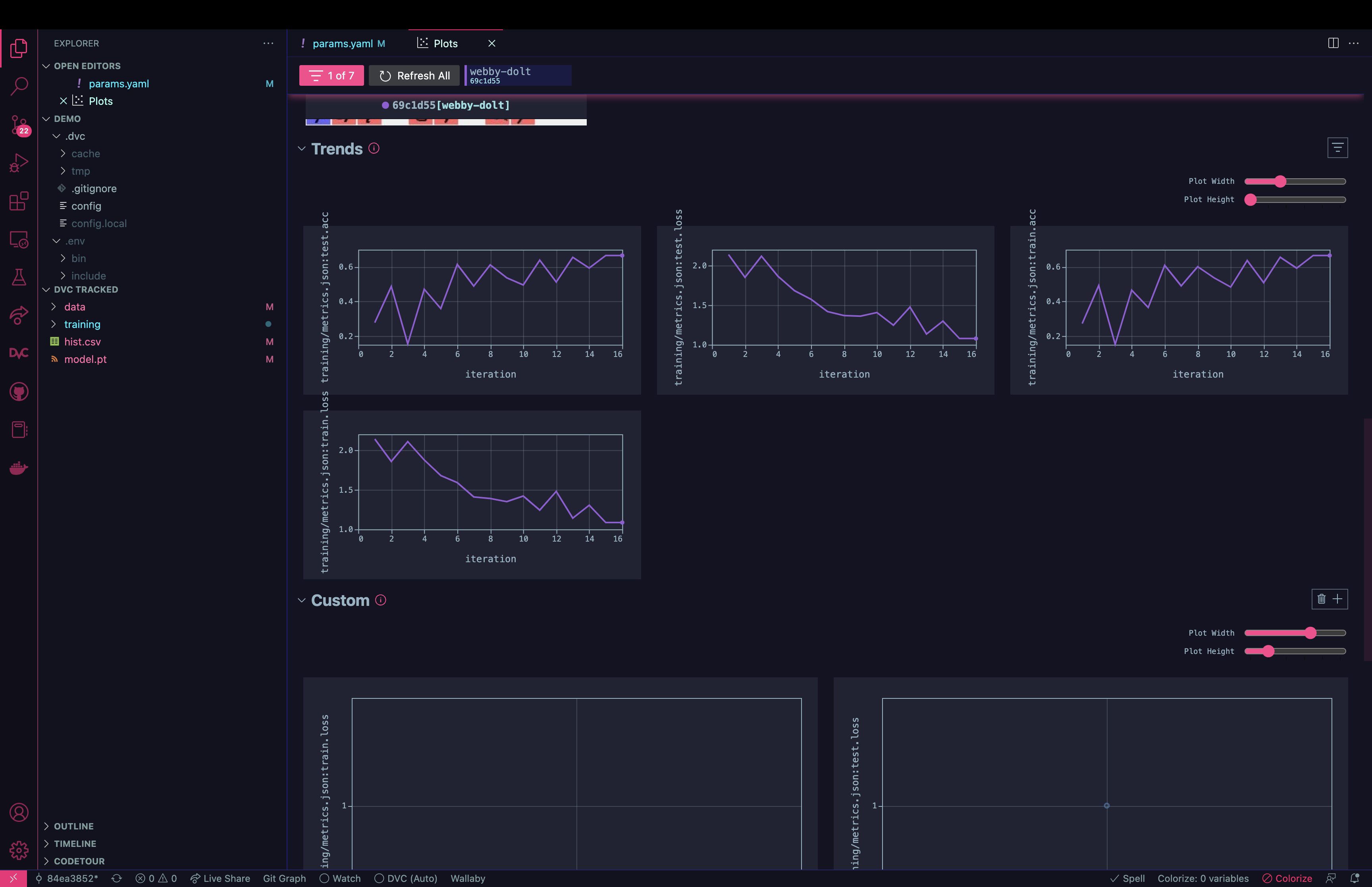
Task: Click the Refresh All button
Action: click(414, 75)
